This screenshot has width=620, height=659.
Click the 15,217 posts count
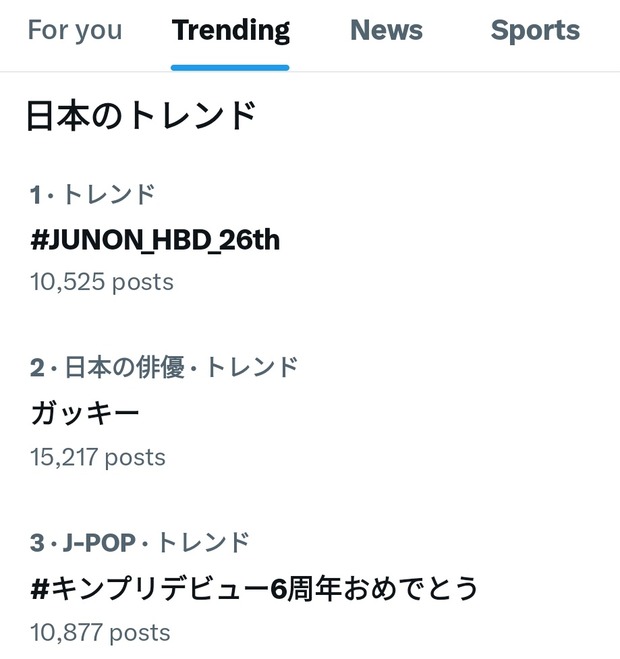(98, 457)
